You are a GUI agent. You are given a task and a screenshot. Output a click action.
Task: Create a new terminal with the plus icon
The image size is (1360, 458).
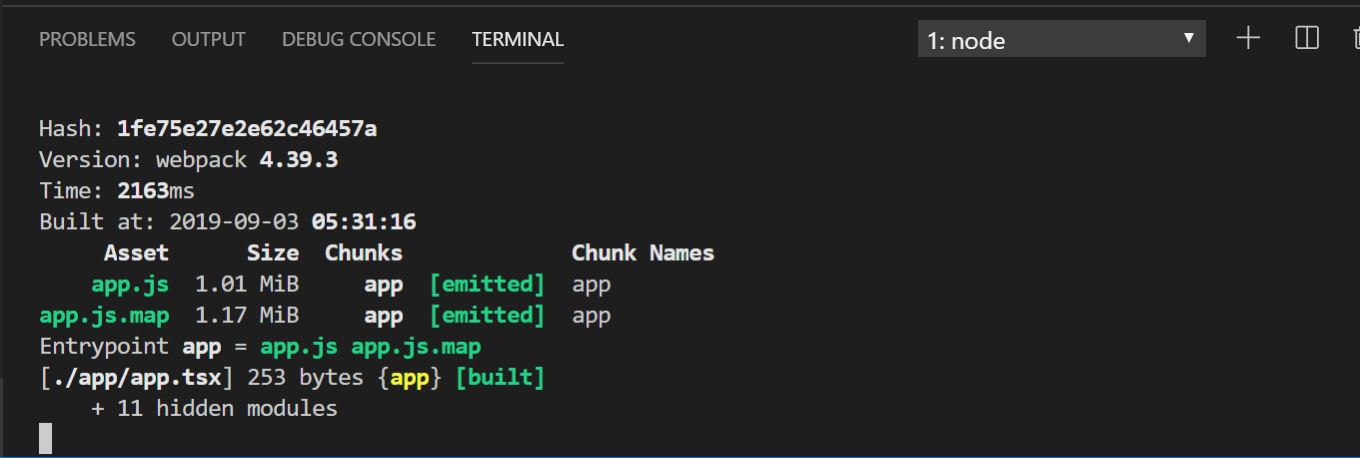pyautogui.click(x=1248, y=39)
